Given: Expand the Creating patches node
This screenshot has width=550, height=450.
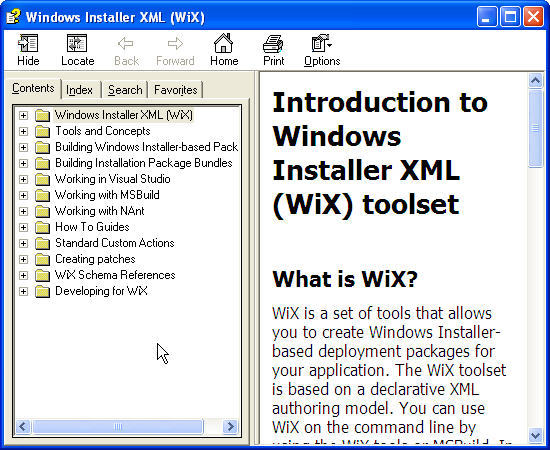Looking at the screenshot, I should click(23, 260).
